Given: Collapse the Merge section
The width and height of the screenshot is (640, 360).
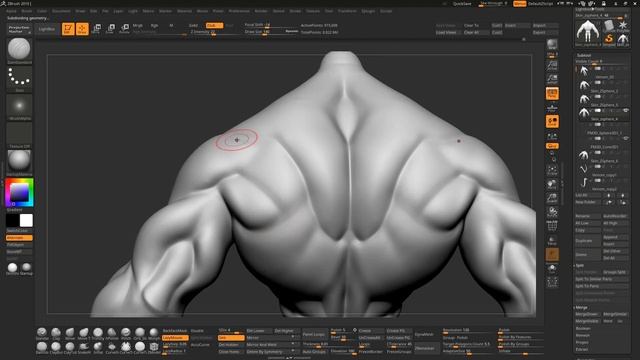Looking at the screenshot, I should tap(581, 307).
